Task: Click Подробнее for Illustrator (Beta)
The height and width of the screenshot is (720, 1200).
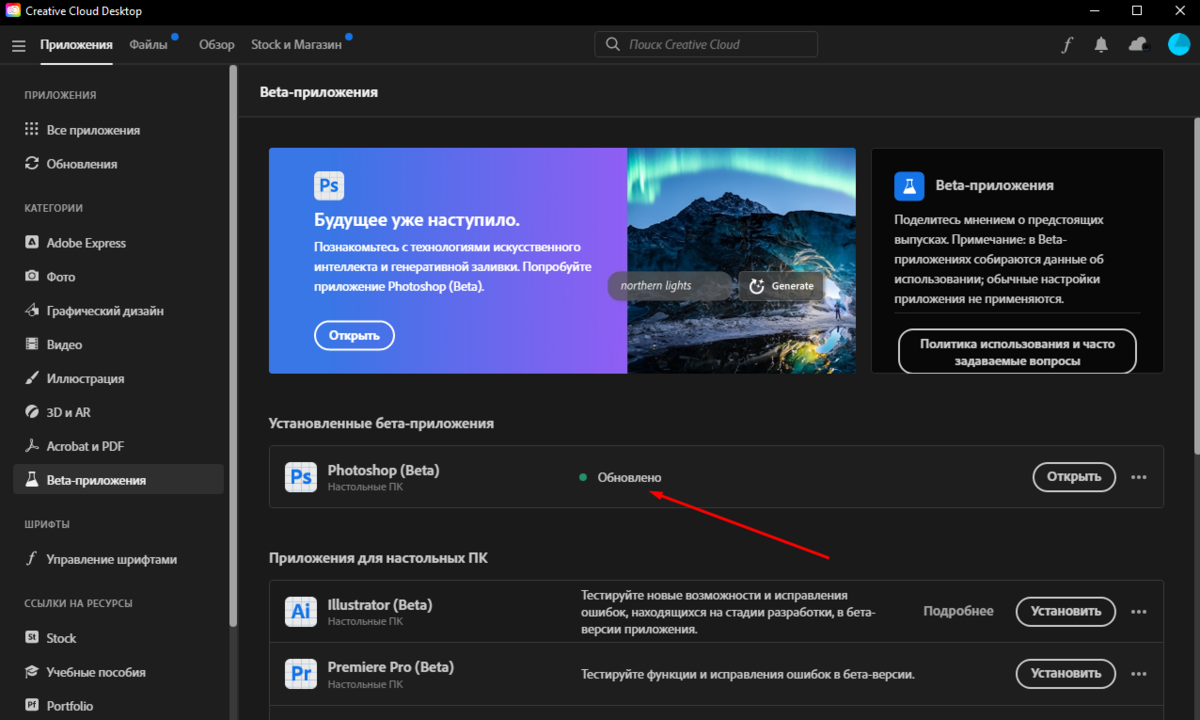Action: (x=958, y=611)
